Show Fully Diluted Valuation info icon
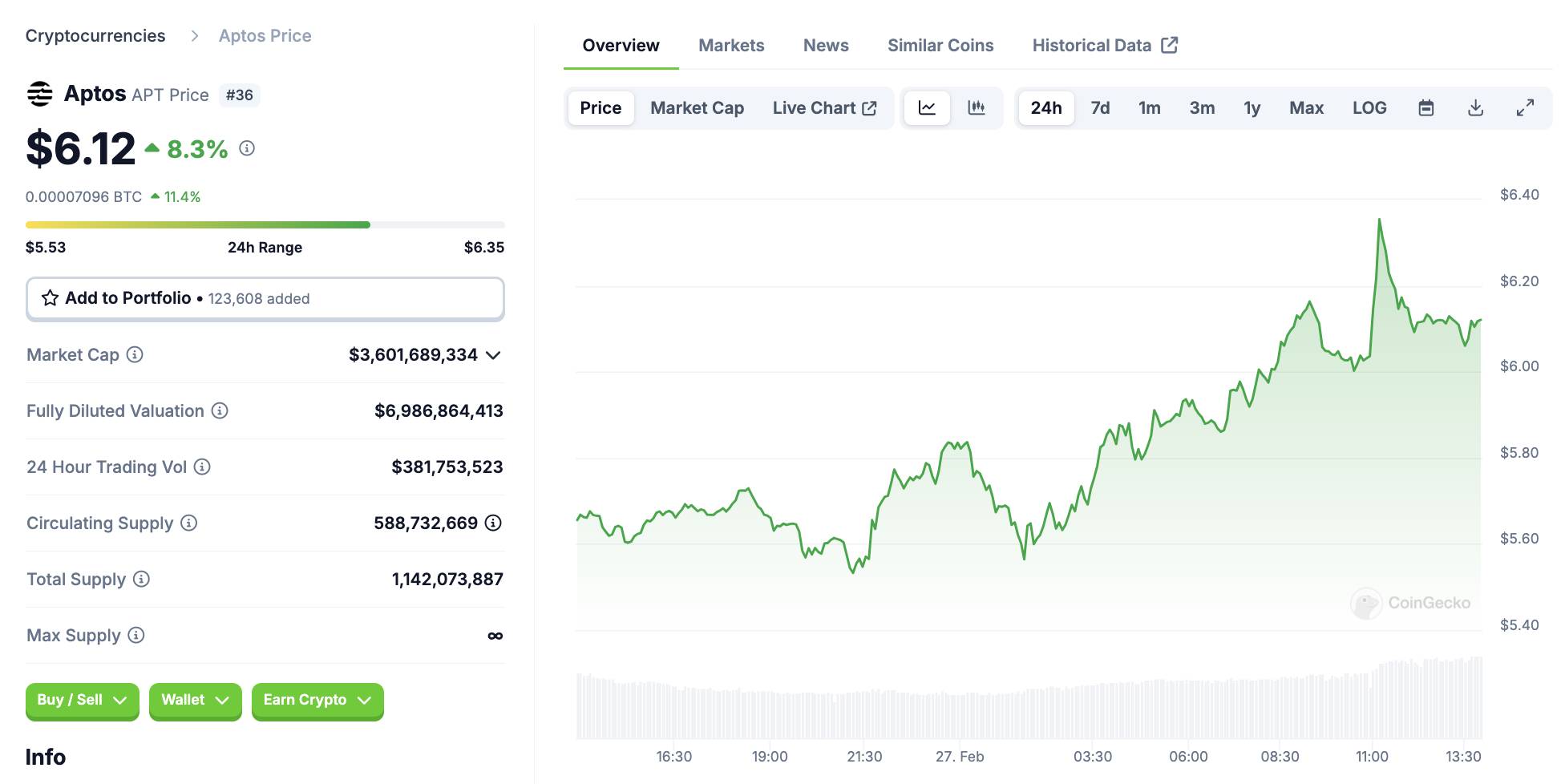This screenshot has width=1565, height=784. [220, 410]
